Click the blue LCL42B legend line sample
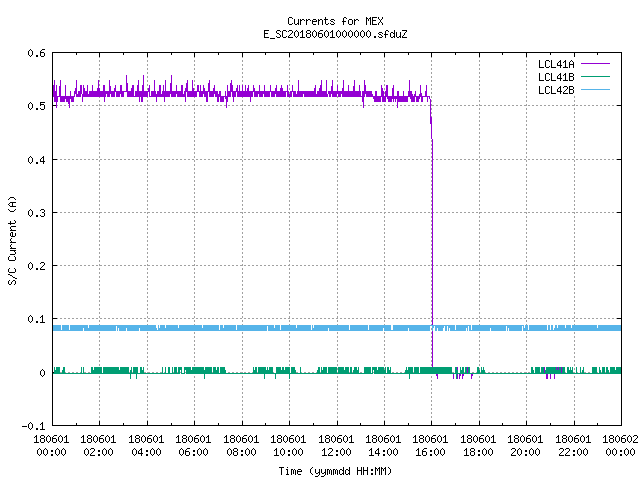Image resolution: width=640 pixels, height=480 pixels. click(595, 89)
